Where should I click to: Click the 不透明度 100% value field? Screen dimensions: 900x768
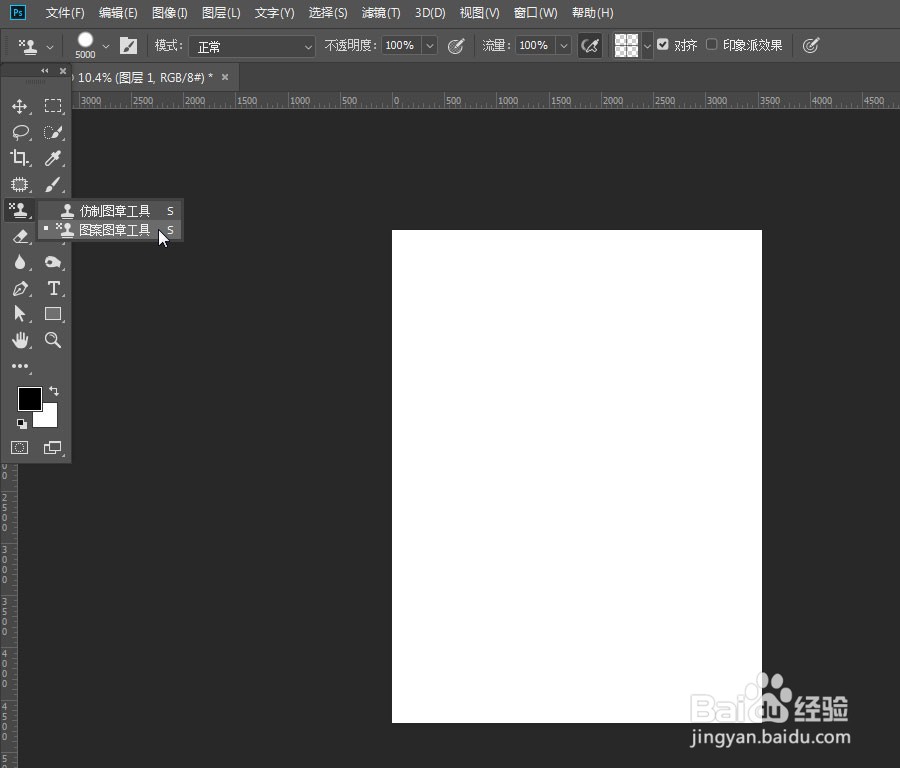pos(400,45)
